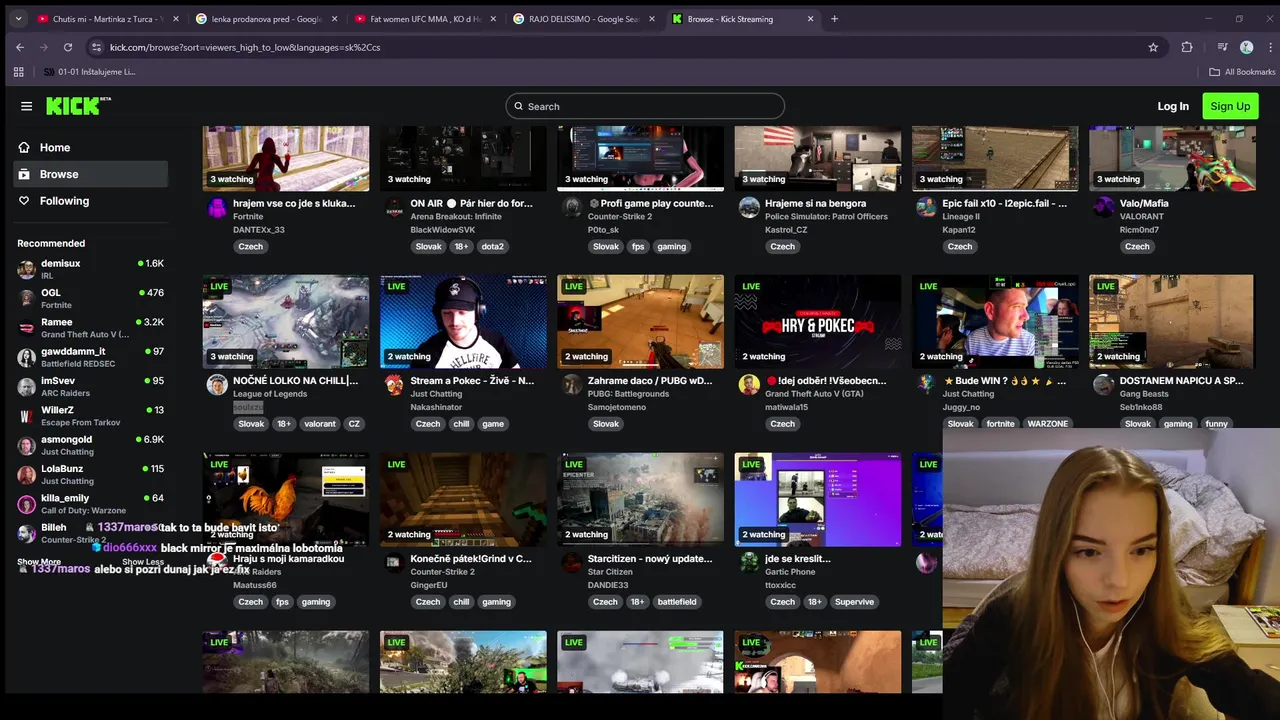Open recommended channel Ramee

90,327
